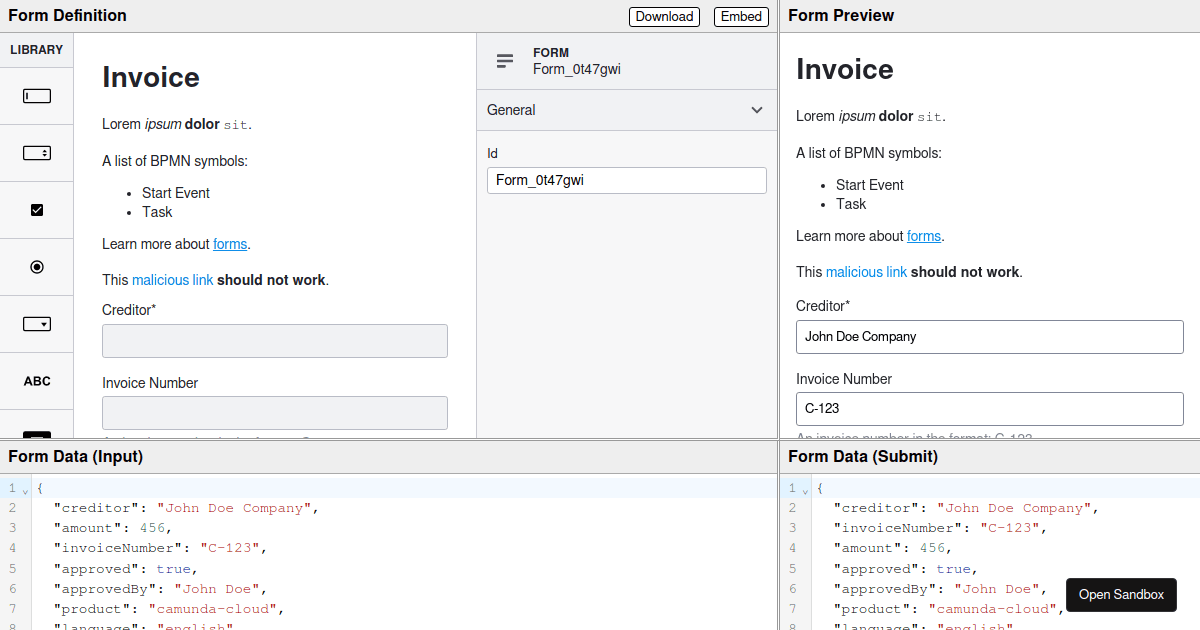Screen dimensions: 1200x630
Task: Click the Creditor field containing John Doe Company
Action: (x=989, y=336)
